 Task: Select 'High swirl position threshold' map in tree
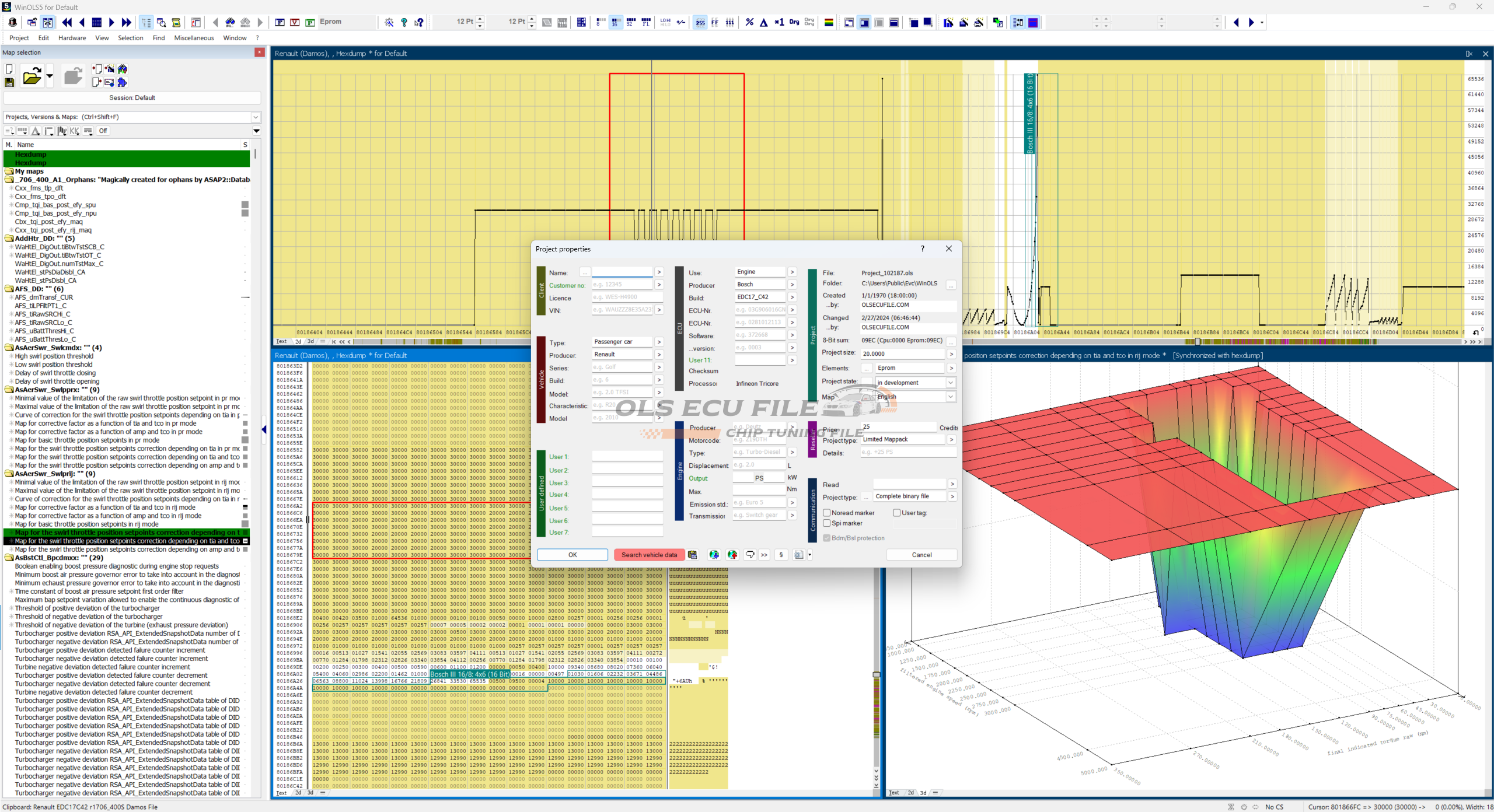[x=54, y=356]
